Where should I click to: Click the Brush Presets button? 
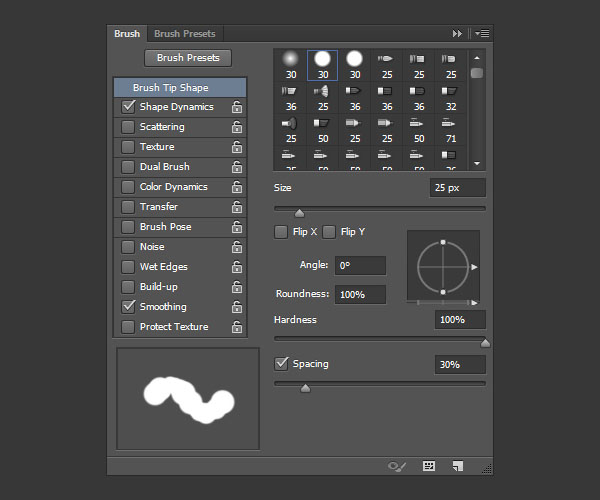[x=188, y=58]
